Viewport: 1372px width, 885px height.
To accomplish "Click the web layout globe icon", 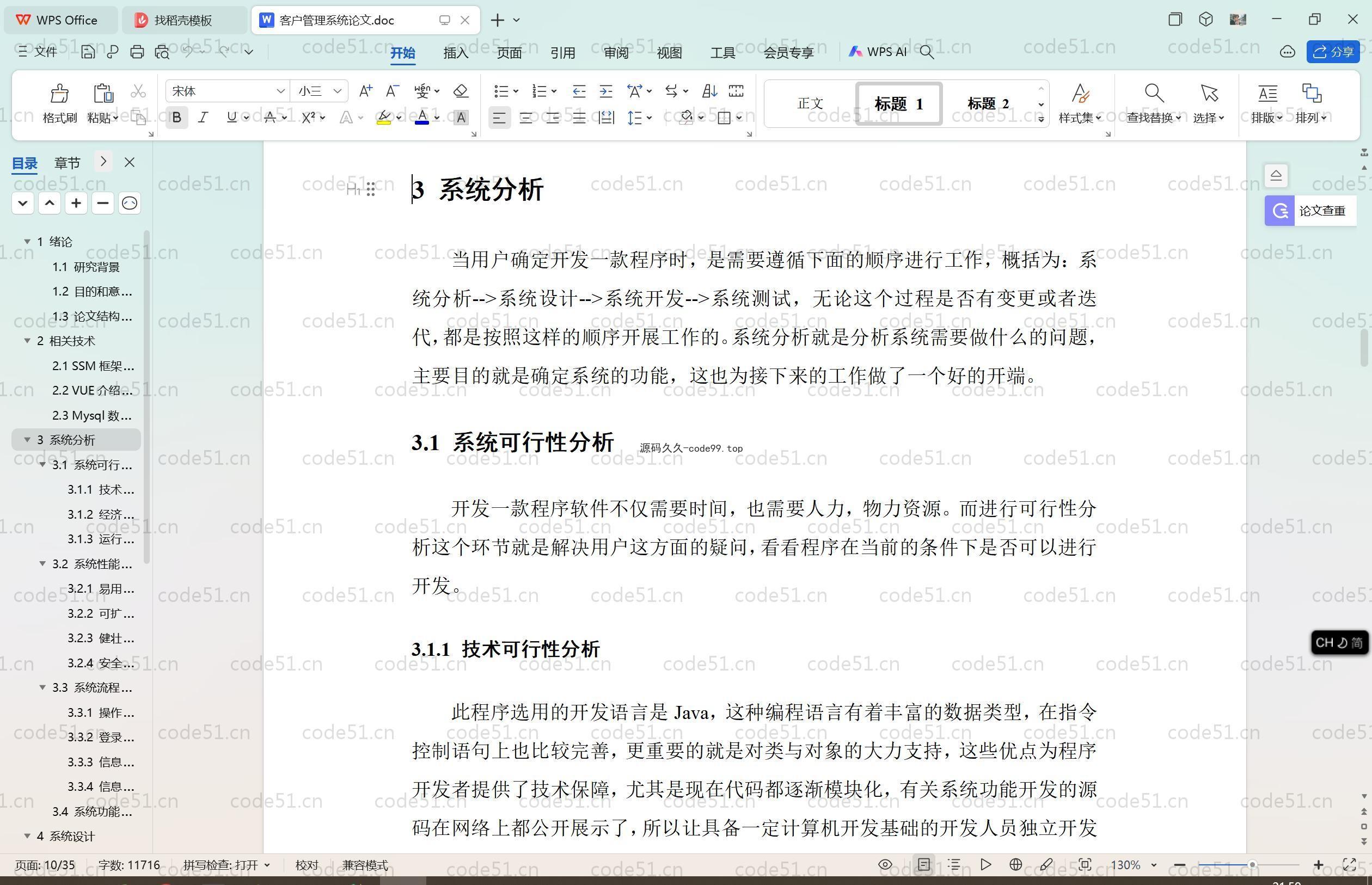I will pos(1015,864).
